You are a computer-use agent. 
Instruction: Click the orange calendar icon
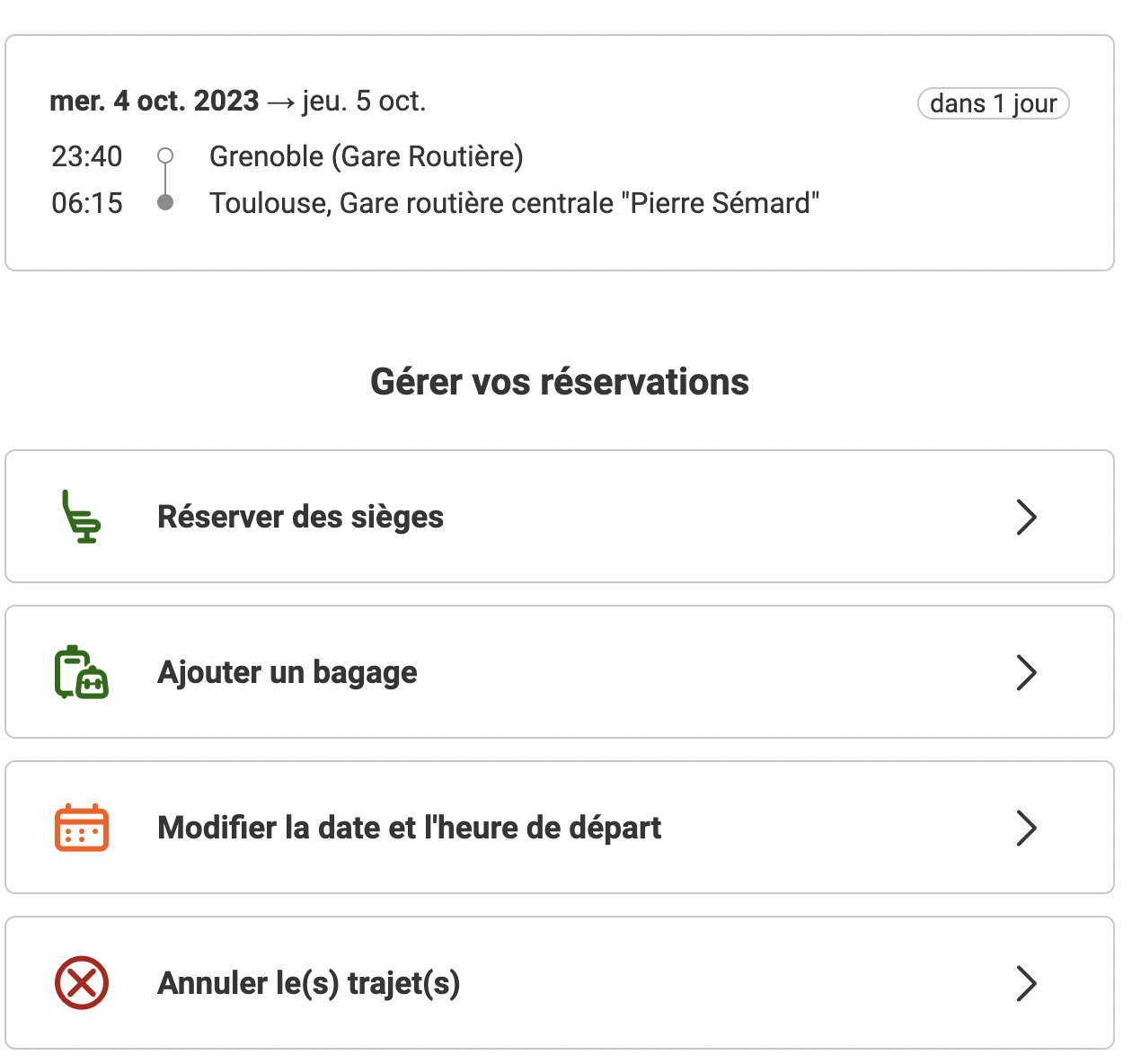click(x=82, y=828)
